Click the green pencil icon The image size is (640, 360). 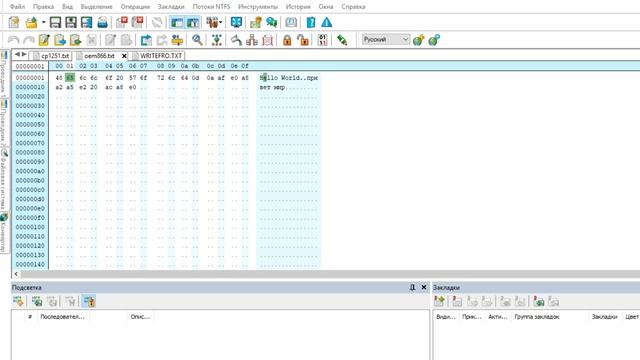click(342, 40)
